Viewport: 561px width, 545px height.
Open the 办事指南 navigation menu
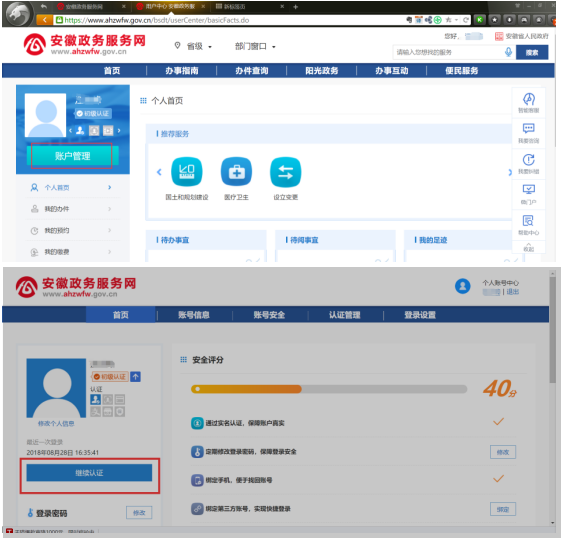[x=182, y=70]
